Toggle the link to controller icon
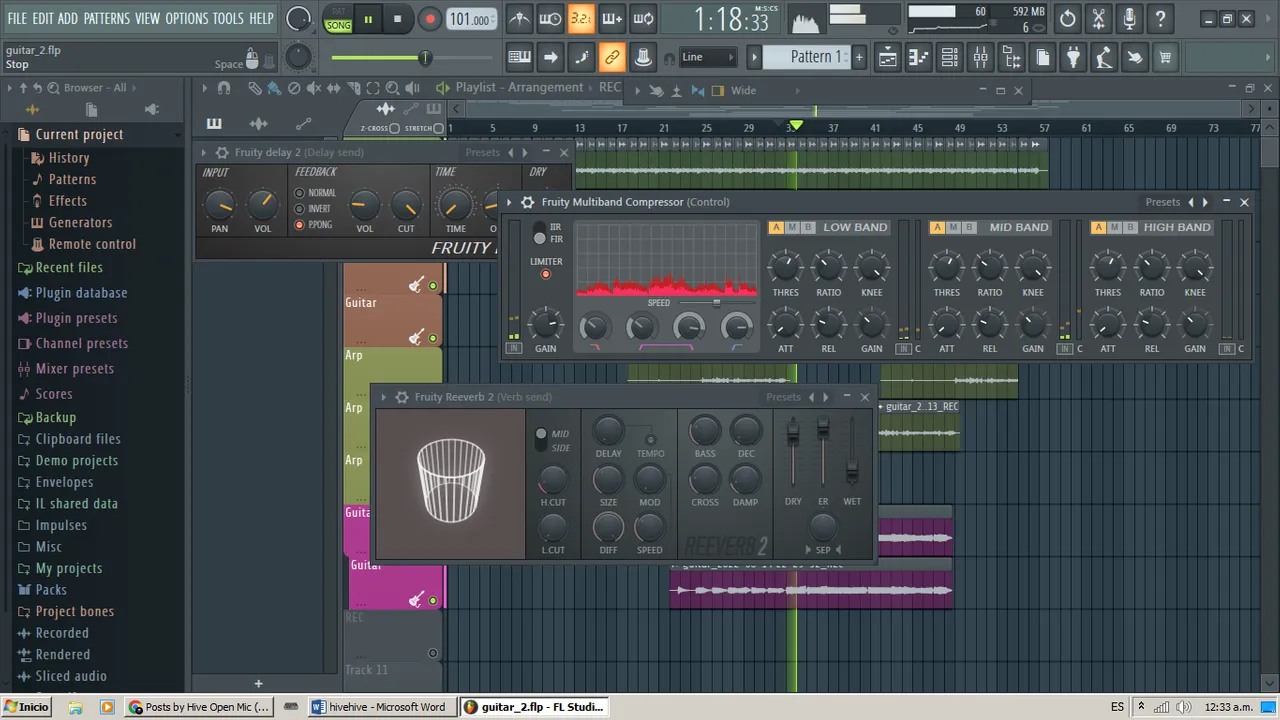Viewport: 1280px width, 720px height. point(612,57)
